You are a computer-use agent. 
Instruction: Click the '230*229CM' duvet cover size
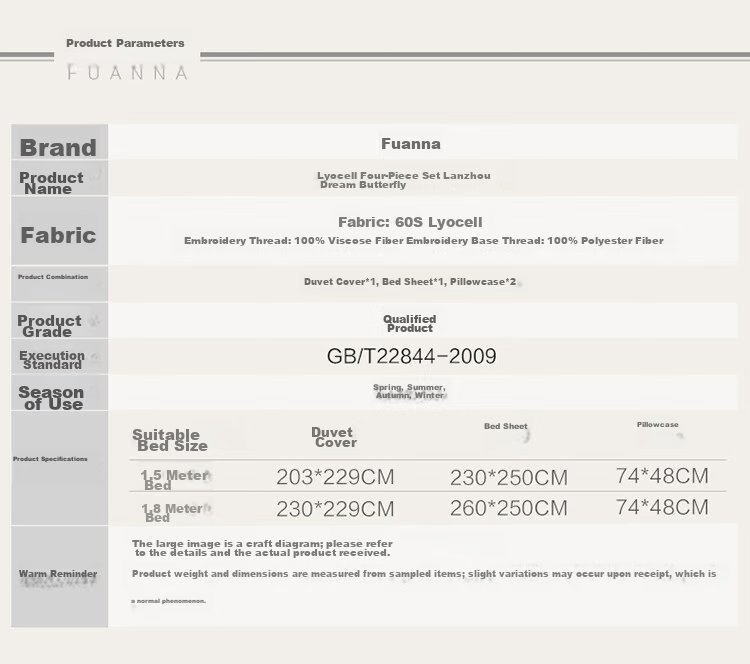pyautogui.click(x=335, y=509)
